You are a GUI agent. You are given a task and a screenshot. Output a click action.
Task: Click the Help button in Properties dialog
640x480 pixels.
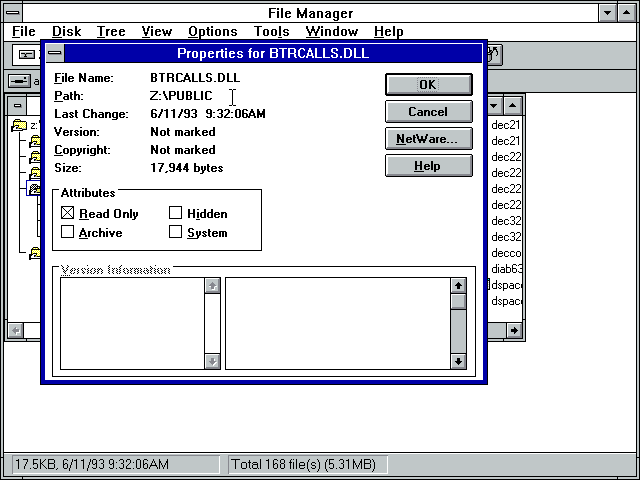click(429, 166)
